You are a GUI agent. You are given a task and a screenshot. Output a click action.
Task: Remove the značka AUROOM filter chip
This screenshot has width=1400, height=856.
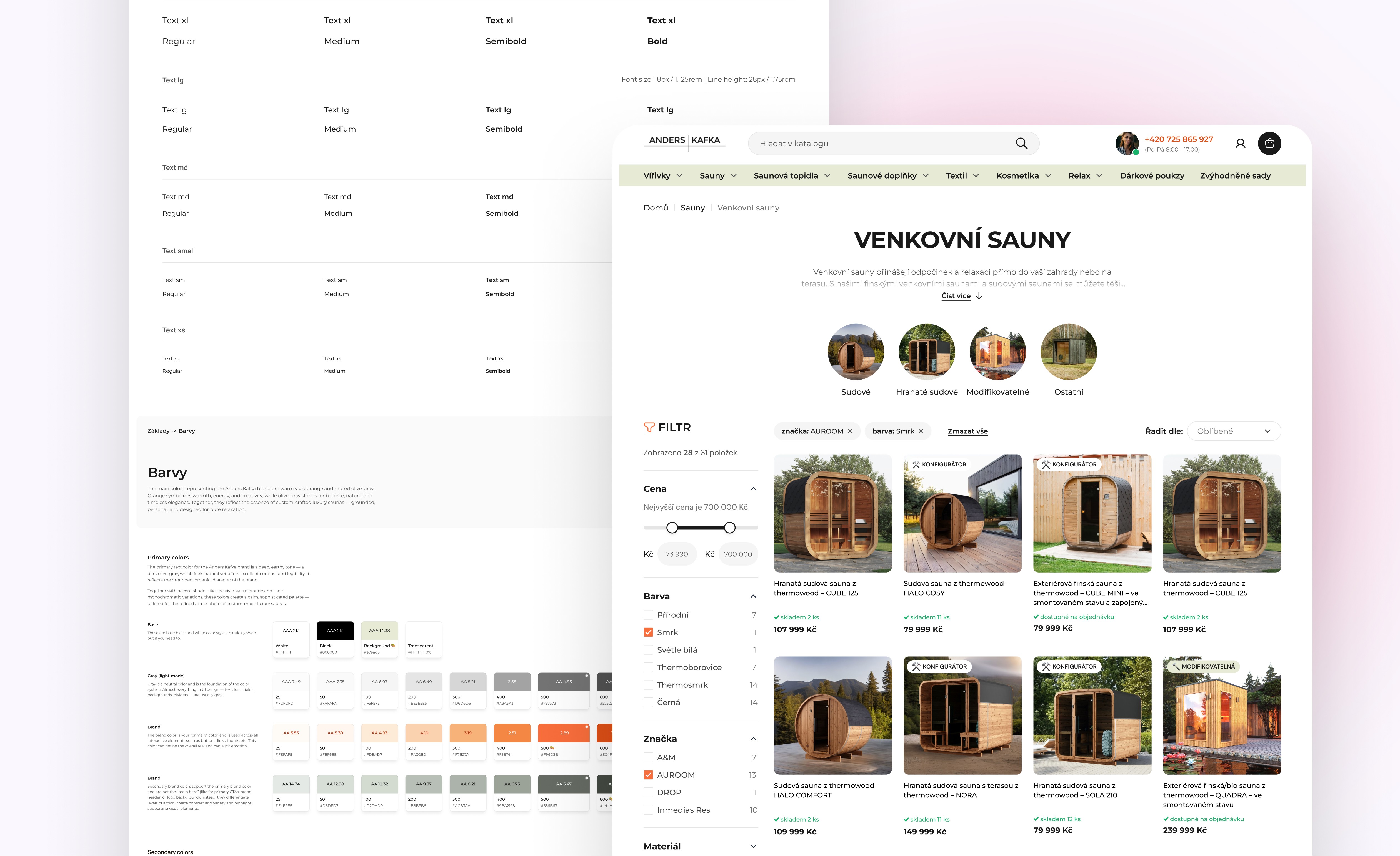(850, 431)
